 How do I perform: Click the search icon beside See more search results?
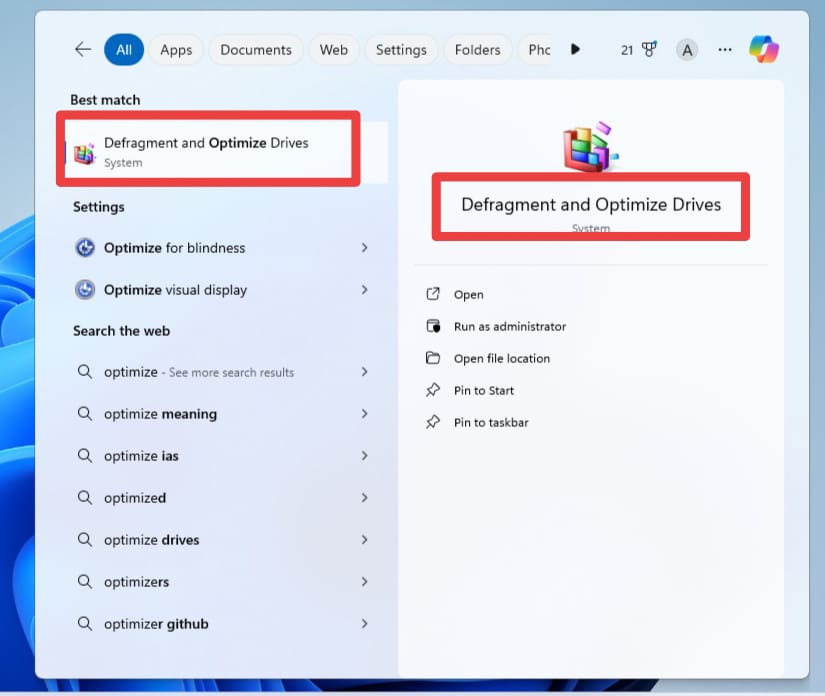pyautogui.click(x=85, y=371)
